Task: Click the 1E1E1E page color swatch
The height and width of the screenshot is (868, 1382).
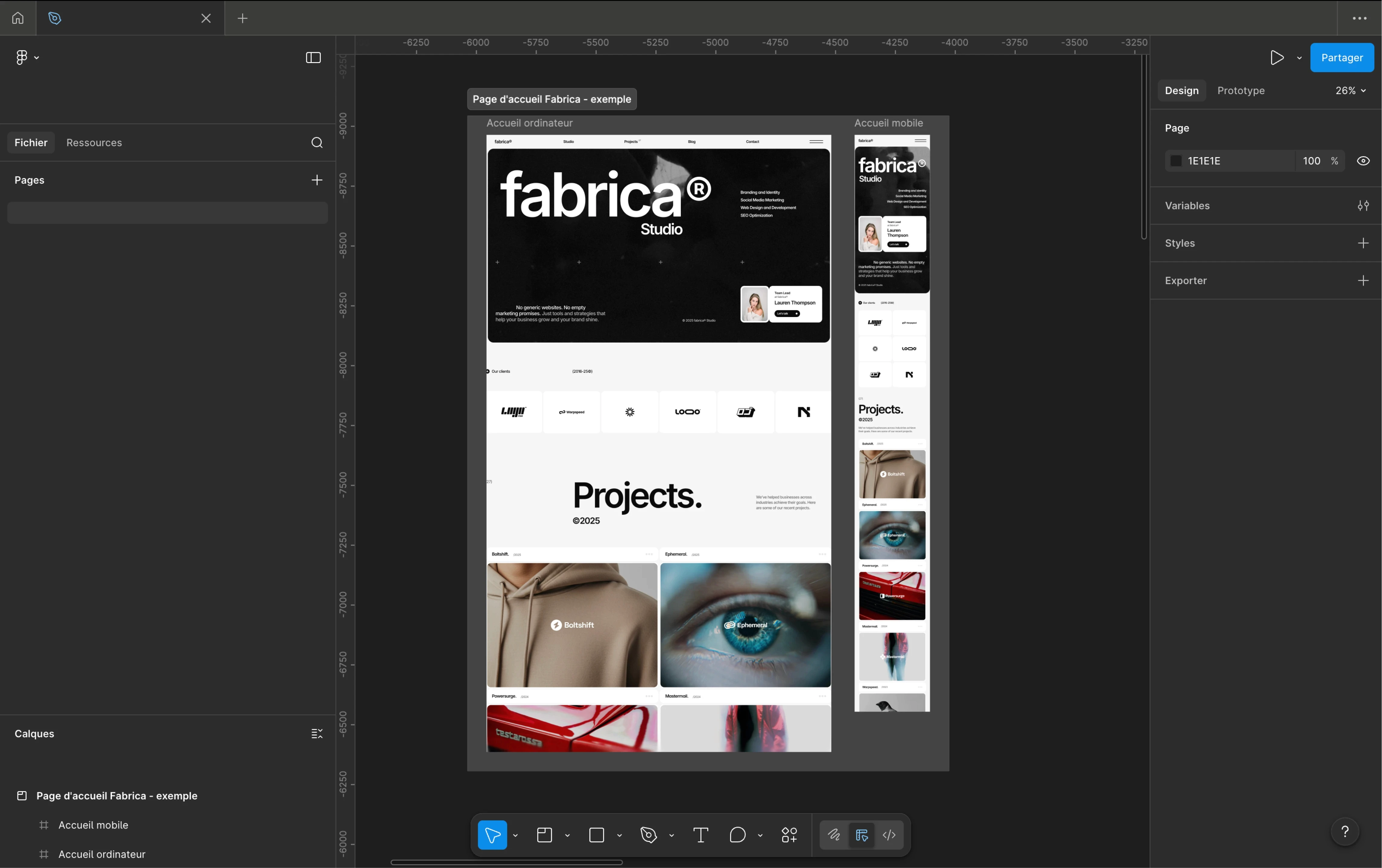Action: 1176,161
